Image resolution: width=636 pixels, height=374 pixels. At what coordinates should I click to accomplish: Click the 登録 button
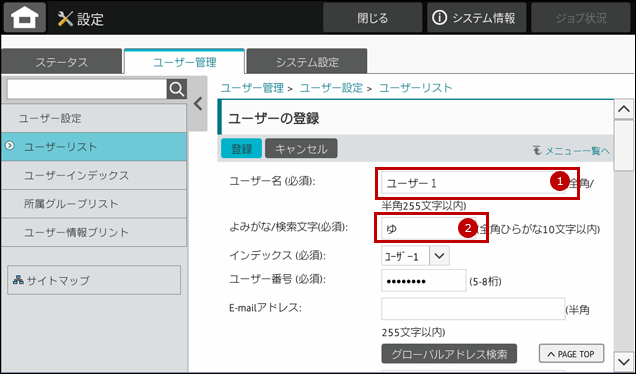click(241, 148)
